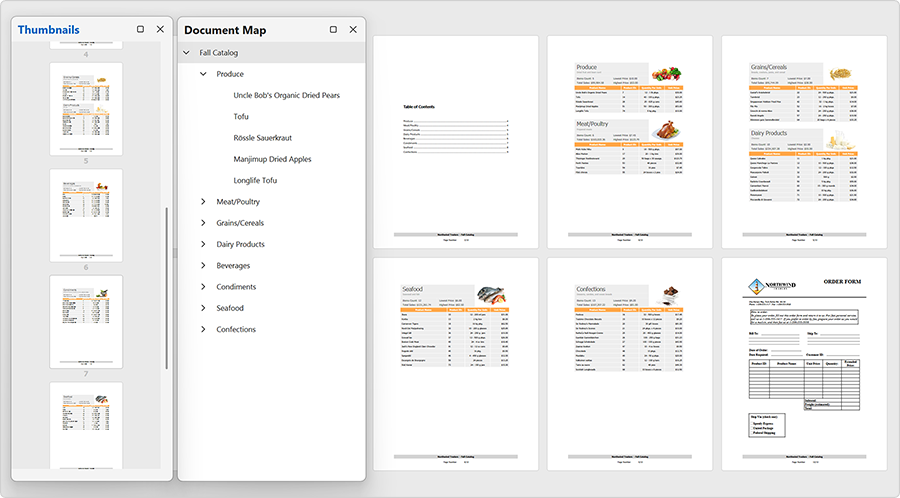
Task: Close the Document Map panel
Action: tap(353, 29)
